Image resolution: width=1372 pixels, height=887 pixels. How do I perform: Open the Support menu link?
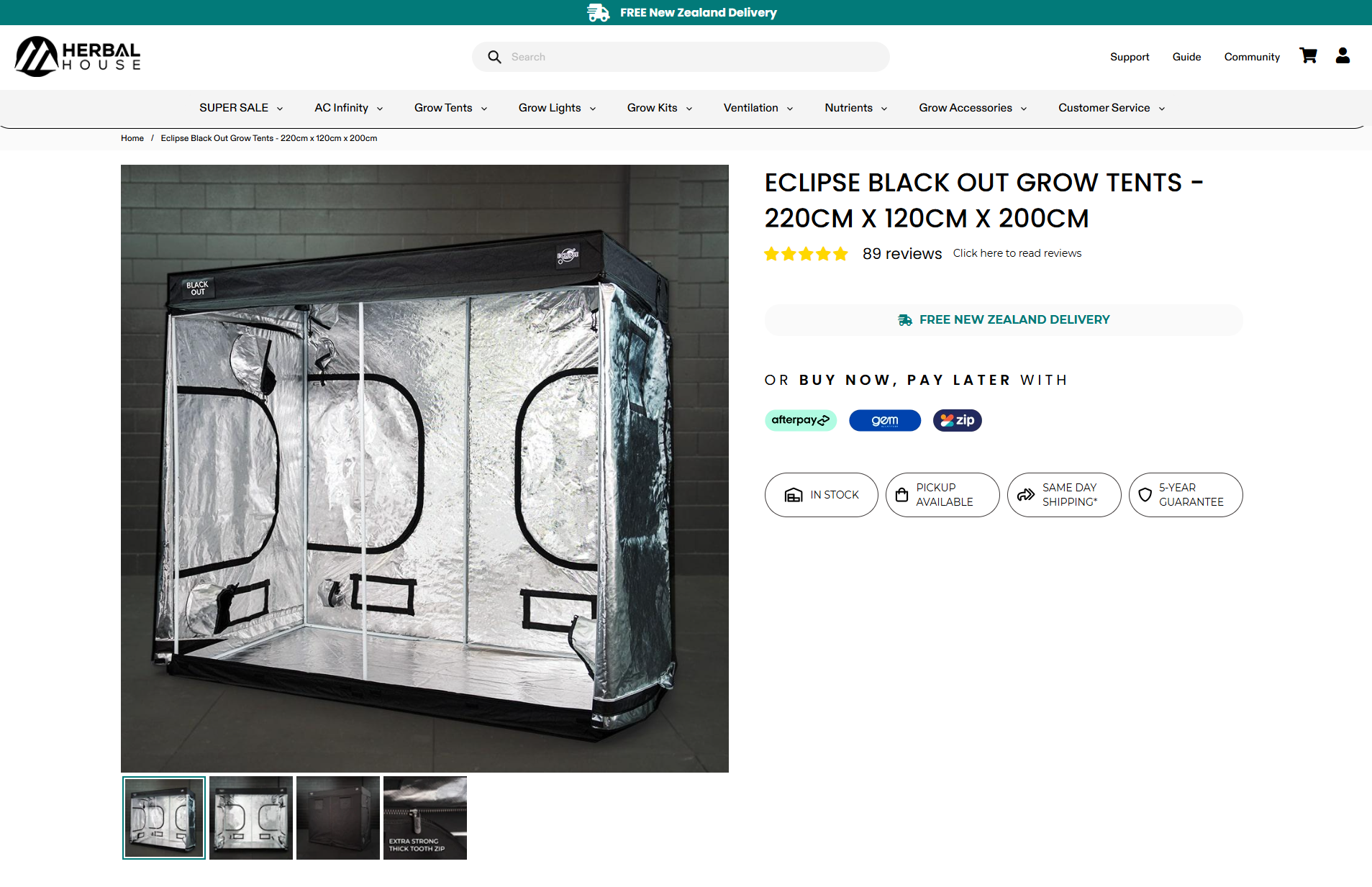point(1130,57)
